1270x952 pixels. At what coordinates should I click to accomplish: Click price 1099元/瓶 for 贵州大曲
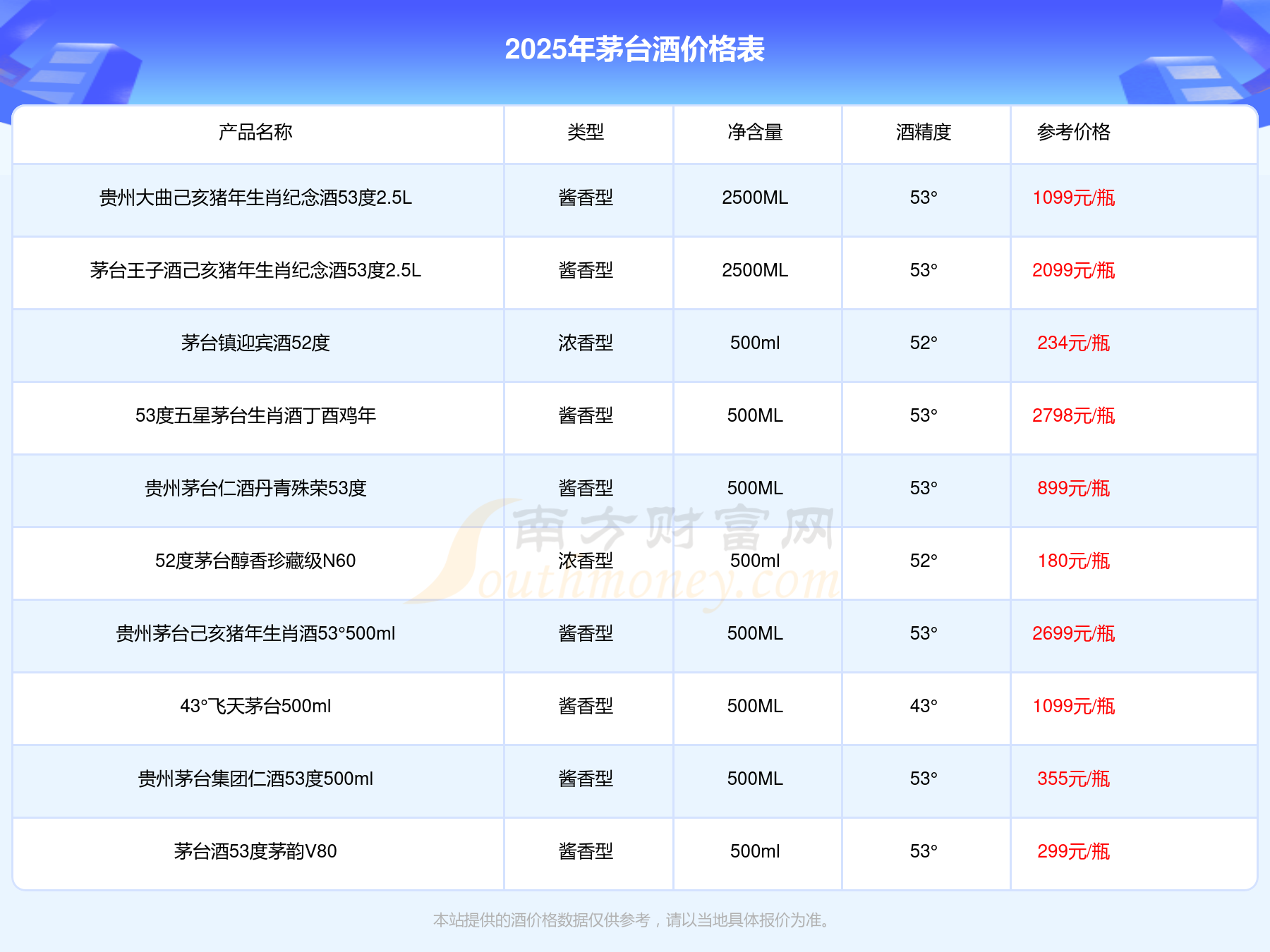tap(1074, 197)
